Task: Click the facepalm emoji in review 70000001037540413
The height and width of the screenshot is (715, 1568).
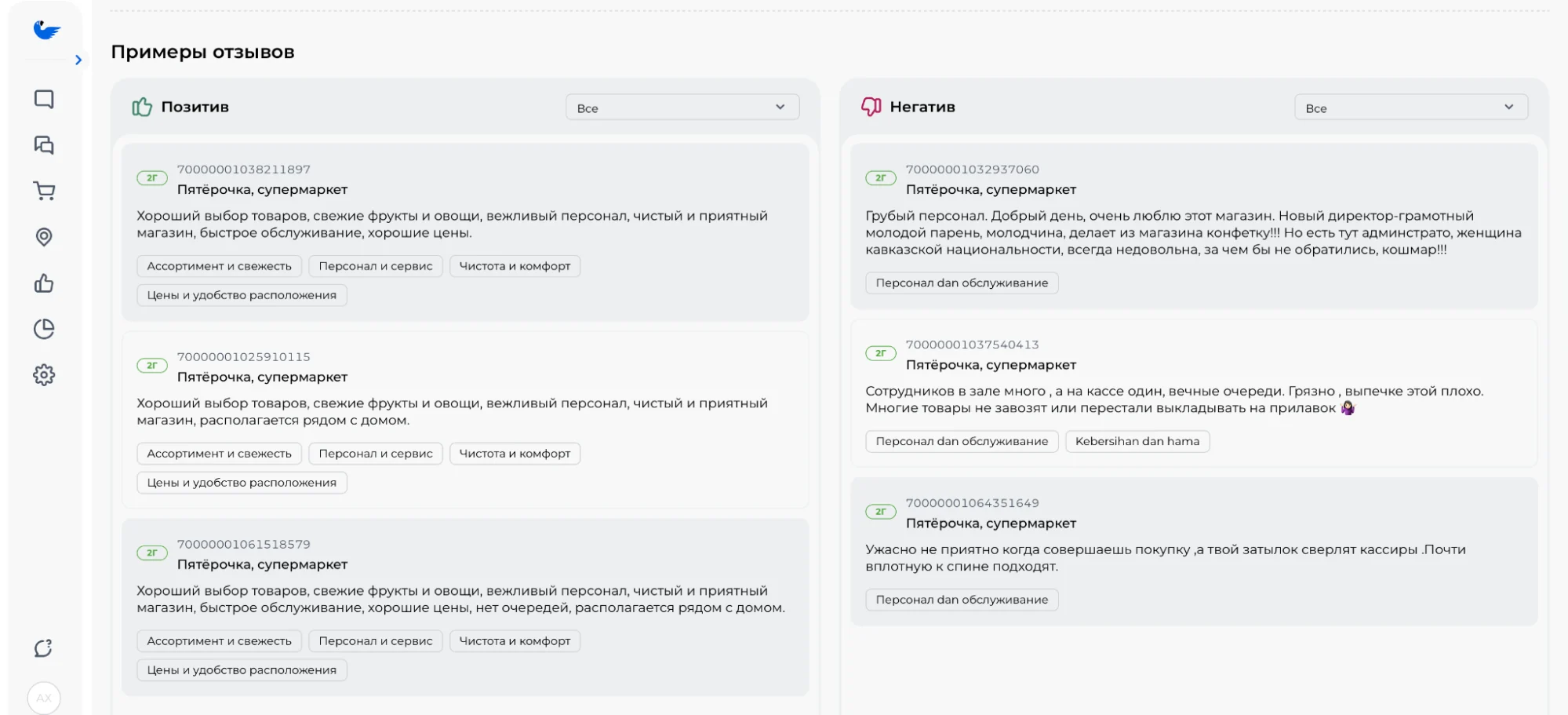Action: tap(1348, 408)
